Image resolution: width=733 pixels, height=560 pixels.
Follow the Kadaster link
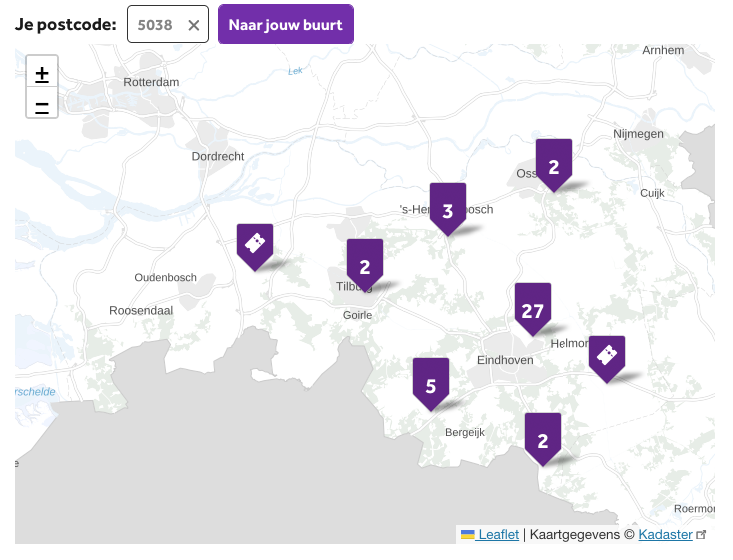[665, 535]
